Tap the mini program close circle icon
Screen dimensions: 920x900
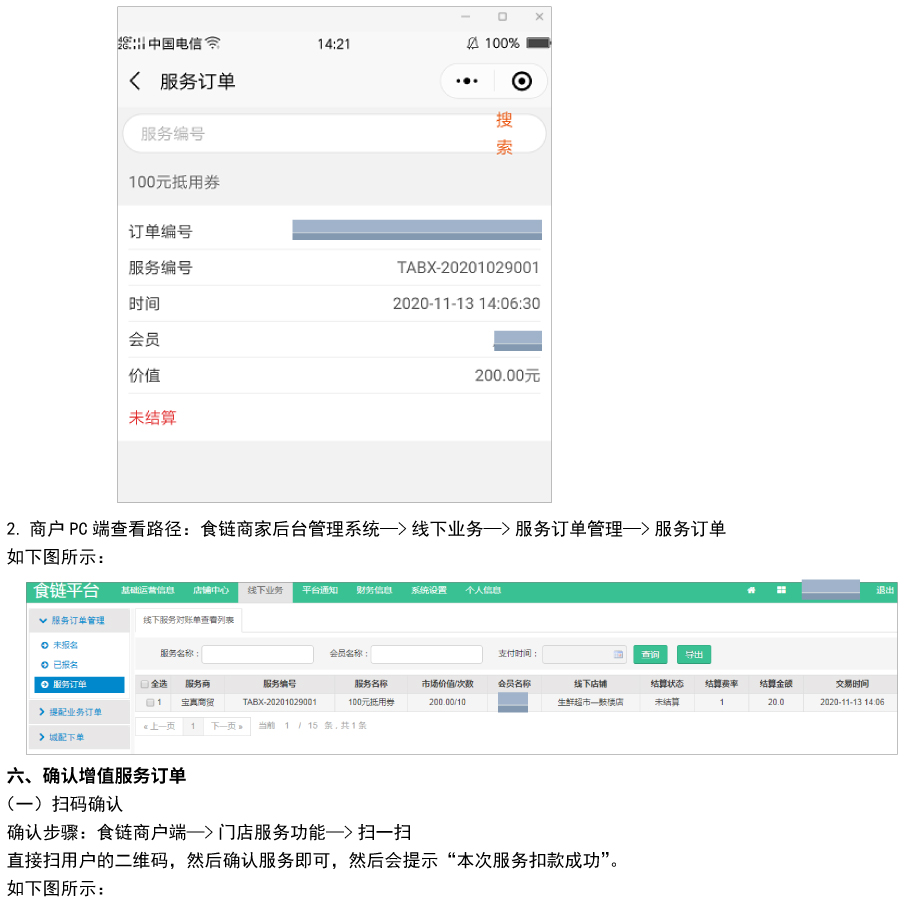(521, 82)
